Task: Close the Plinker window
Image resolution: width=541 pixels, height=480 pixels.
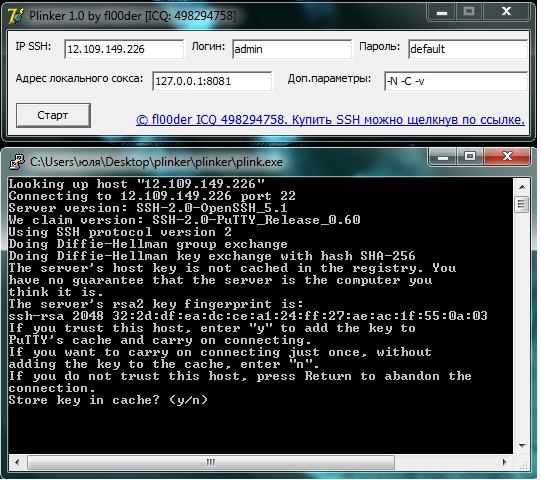Action: point(506,12)
